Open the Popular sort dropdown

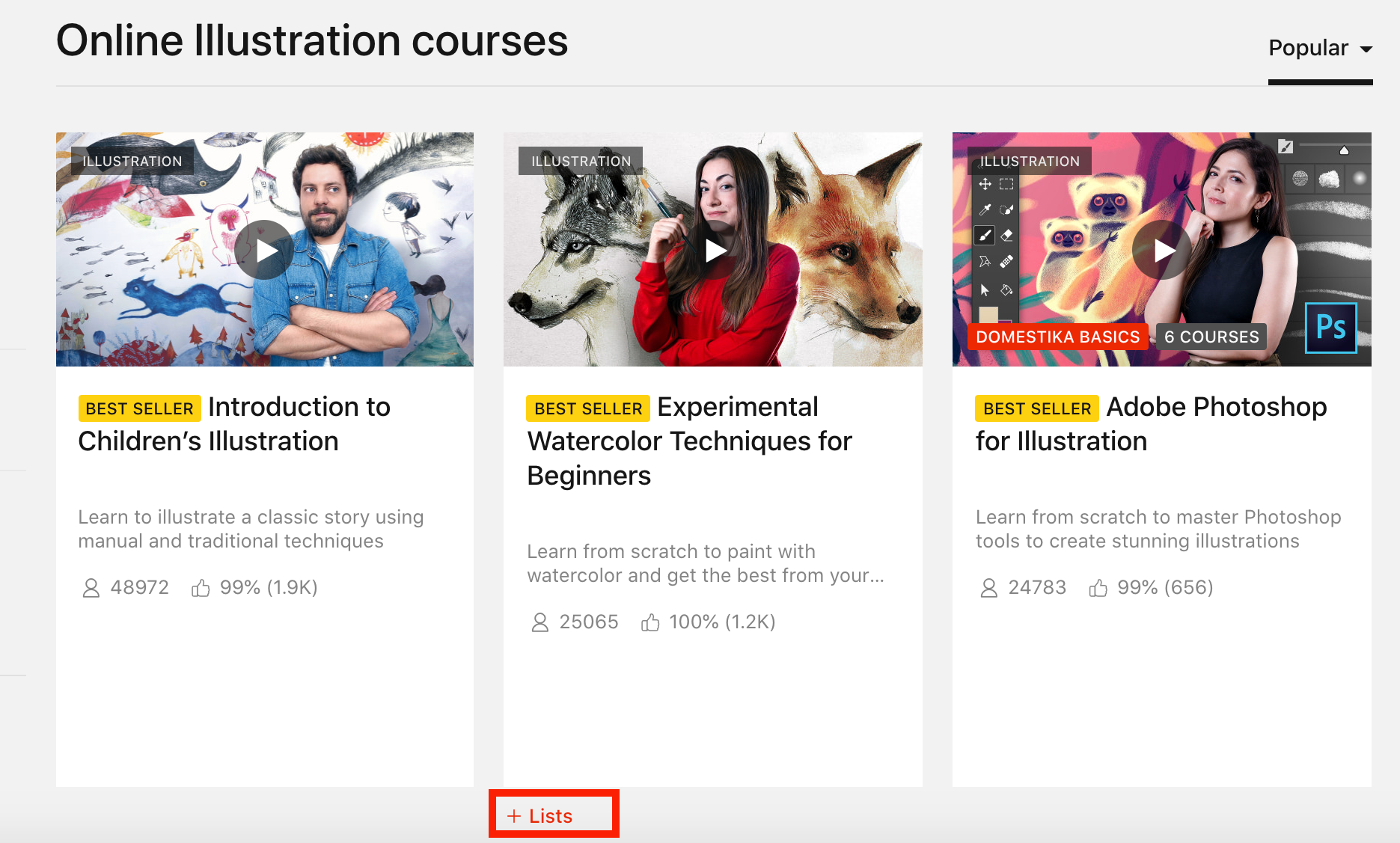(1320, 48)
